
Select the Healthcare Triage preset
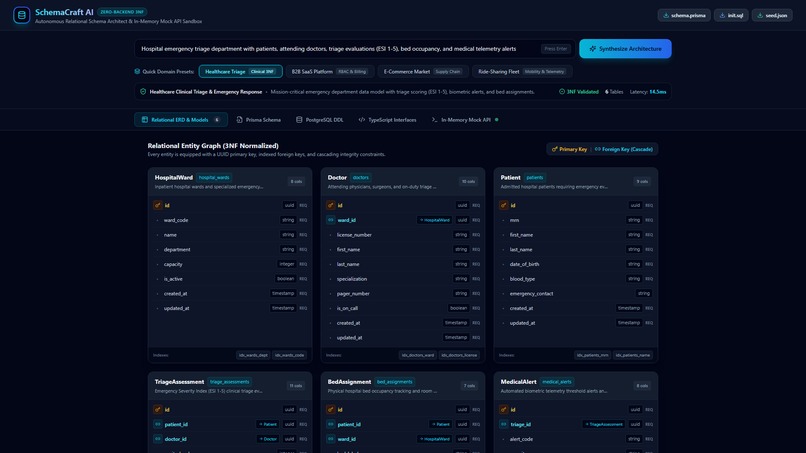(x=241, y=71)
